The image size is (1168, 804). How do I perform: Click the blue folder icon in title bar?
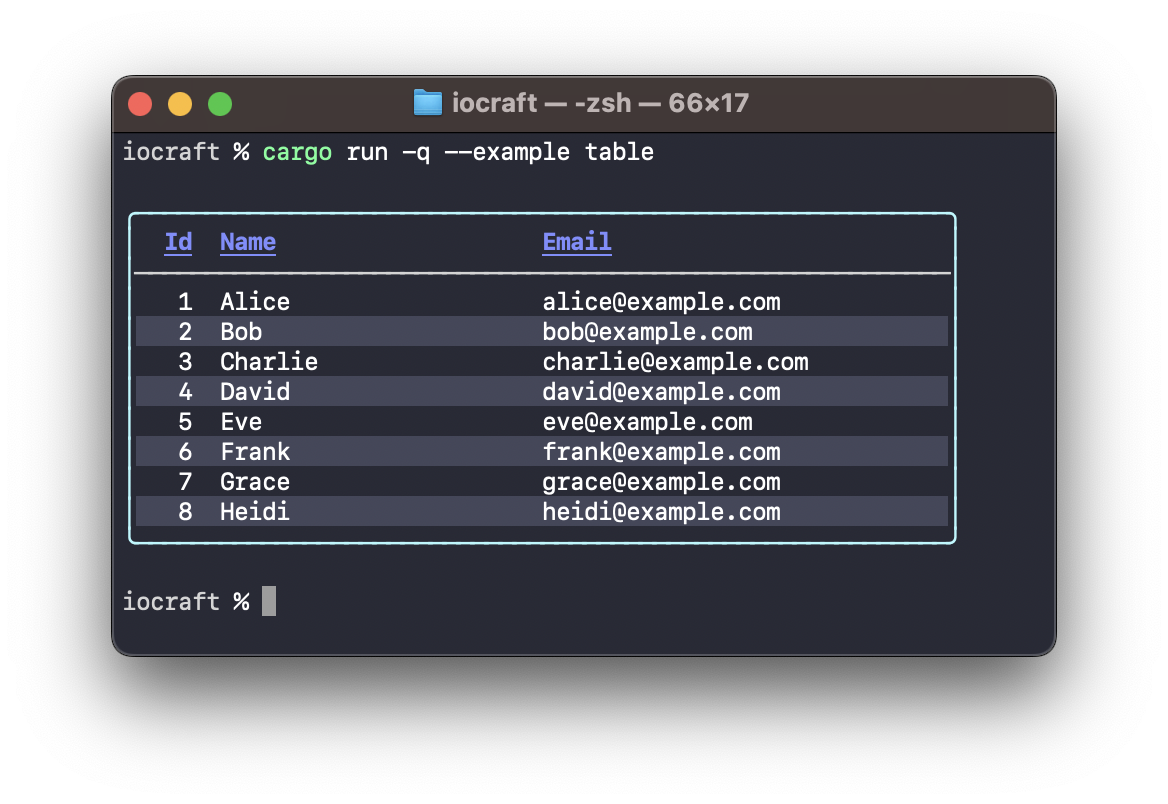(x=428, y=103)
